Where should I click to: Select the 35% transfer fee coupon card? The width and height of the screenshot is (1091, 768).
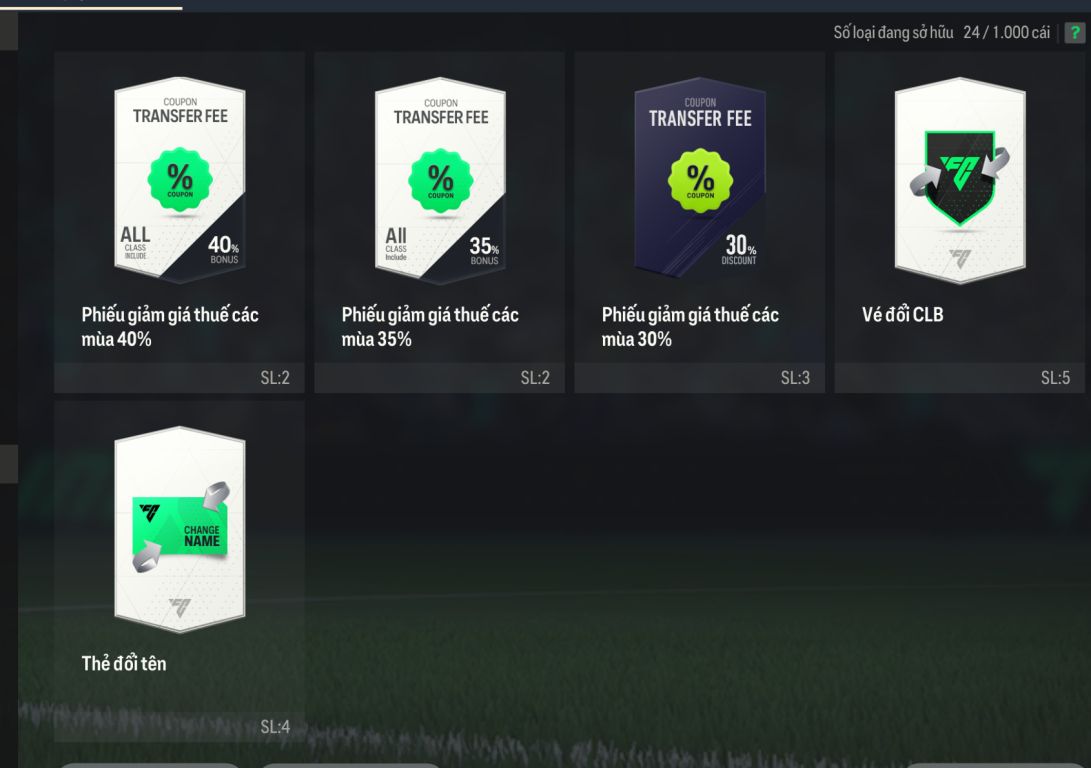pyautogui.click(x=440, y=180)
